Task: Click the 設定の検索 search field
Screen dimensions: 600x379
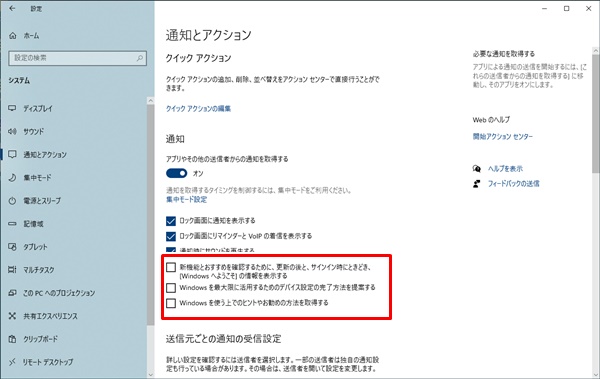Action: click(x=77, y=58)
